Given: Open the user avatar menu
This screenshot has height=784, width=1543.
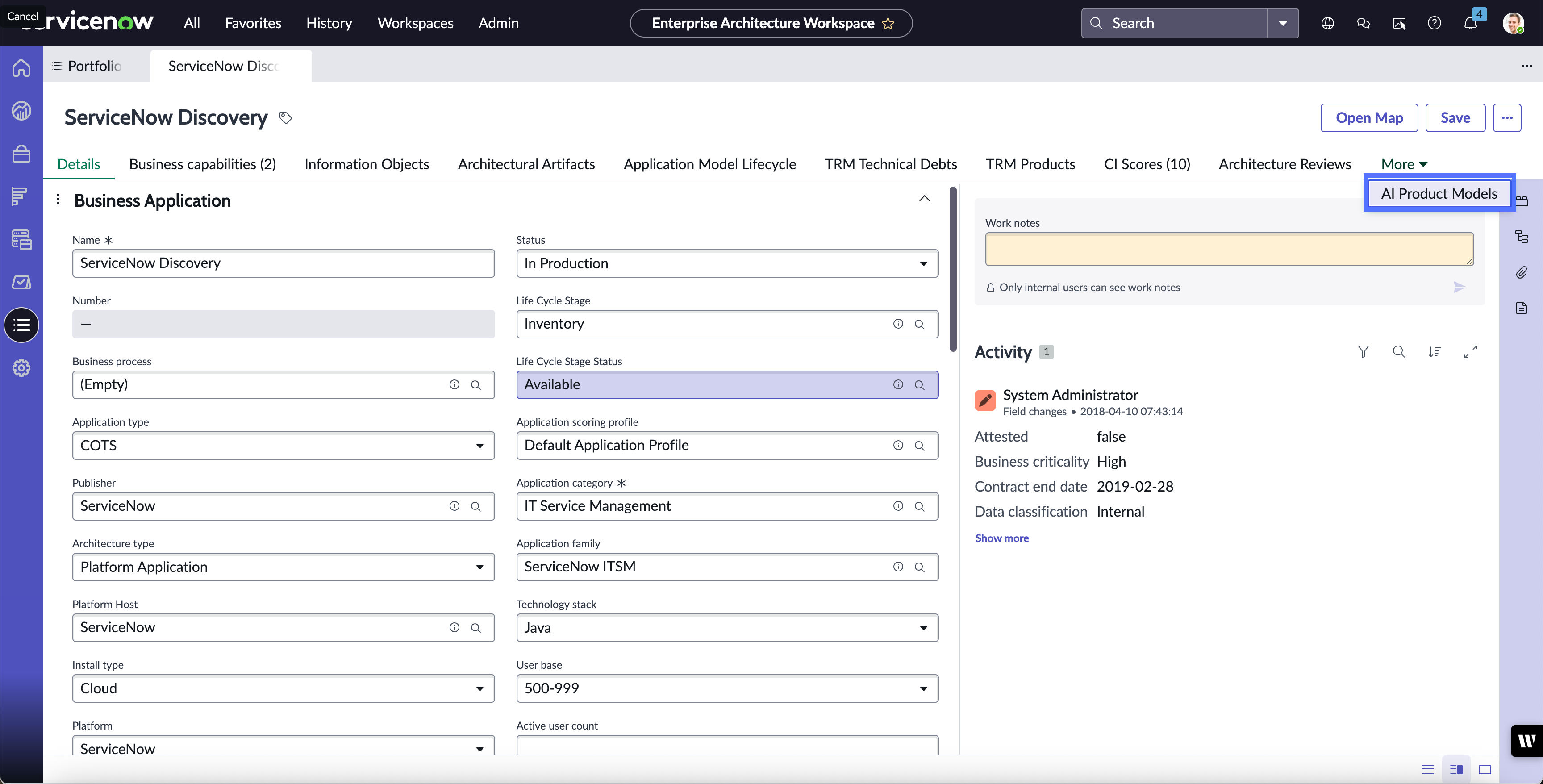Looking at the screenshot, I should click(1513, 23).
